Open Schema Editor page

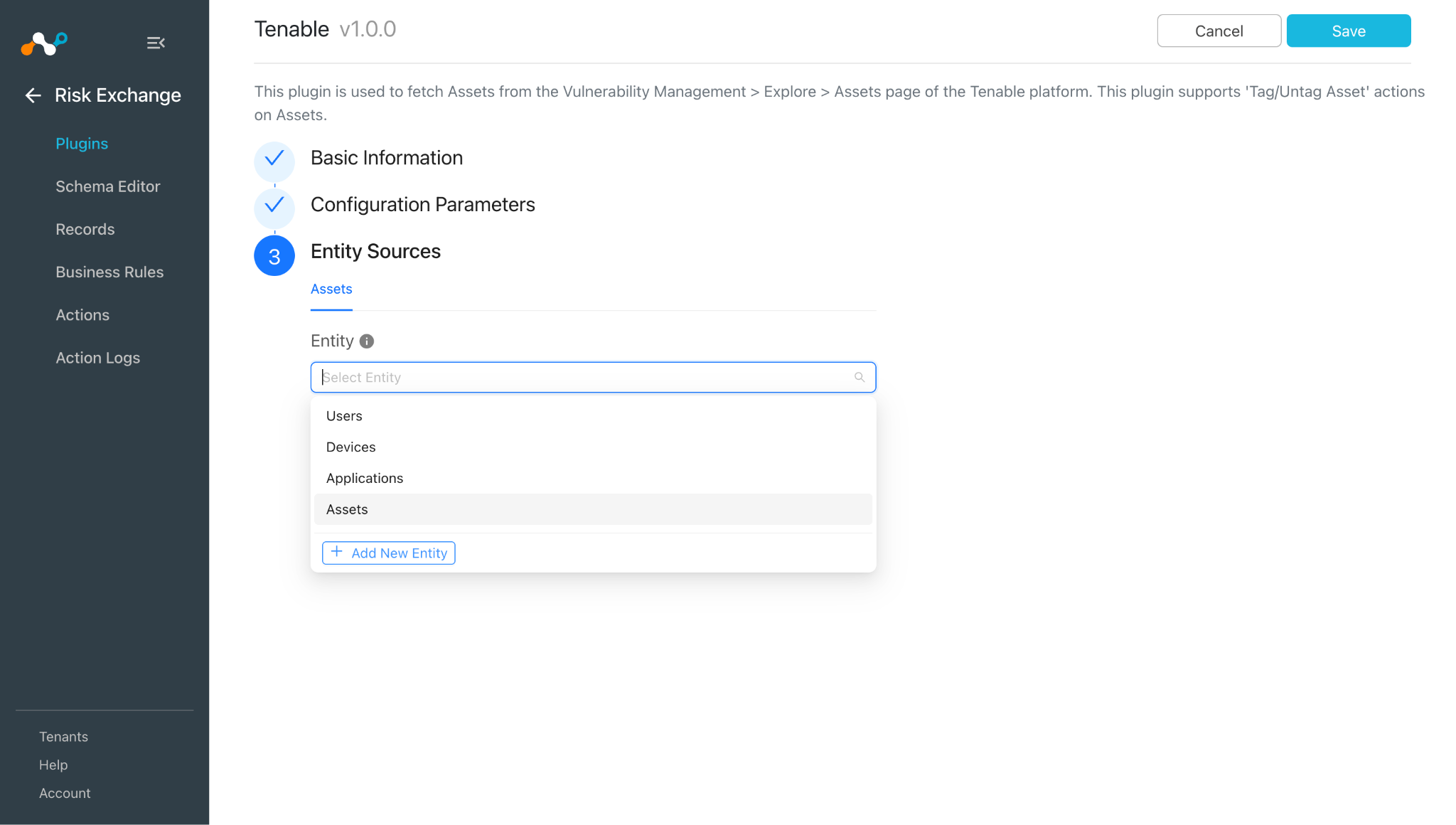click(108, 186)
